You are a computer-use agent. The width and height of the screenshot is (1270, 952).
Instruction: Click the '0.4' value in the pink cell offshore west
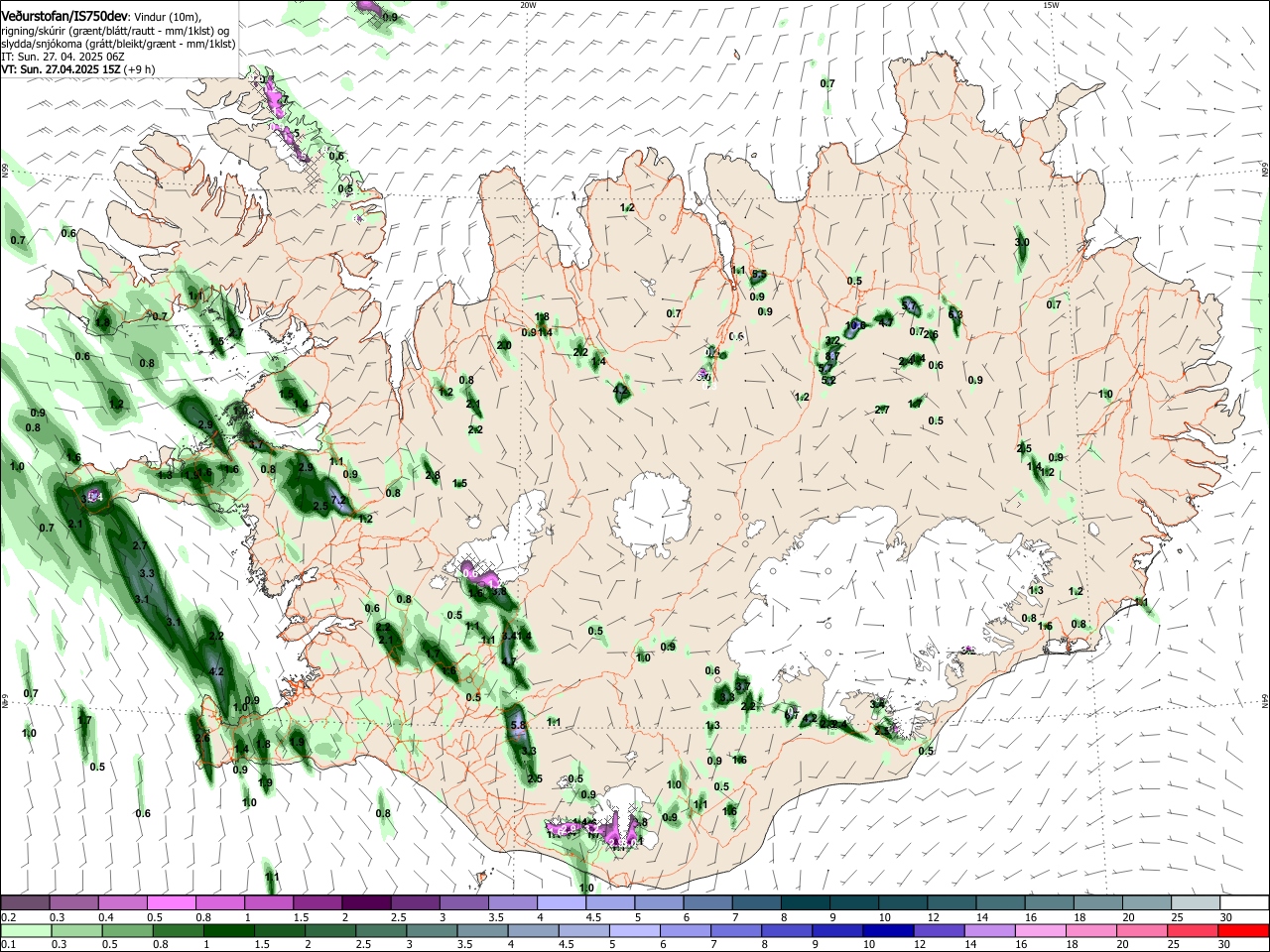coord(95,497)
